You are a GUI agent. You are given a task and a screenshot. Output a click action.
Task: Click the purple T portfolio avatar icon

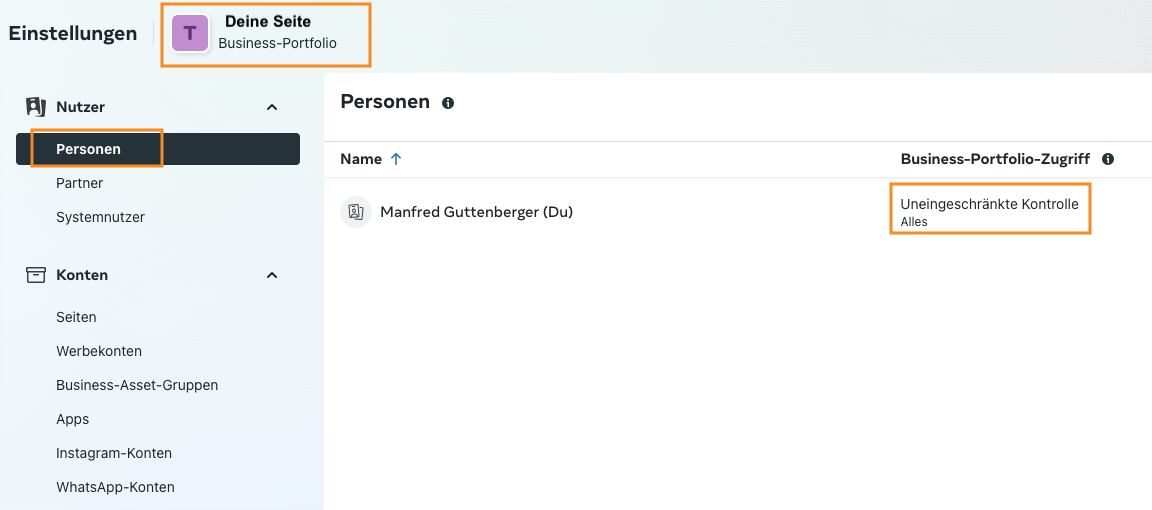pyautogui.click(x=190, y=33)
